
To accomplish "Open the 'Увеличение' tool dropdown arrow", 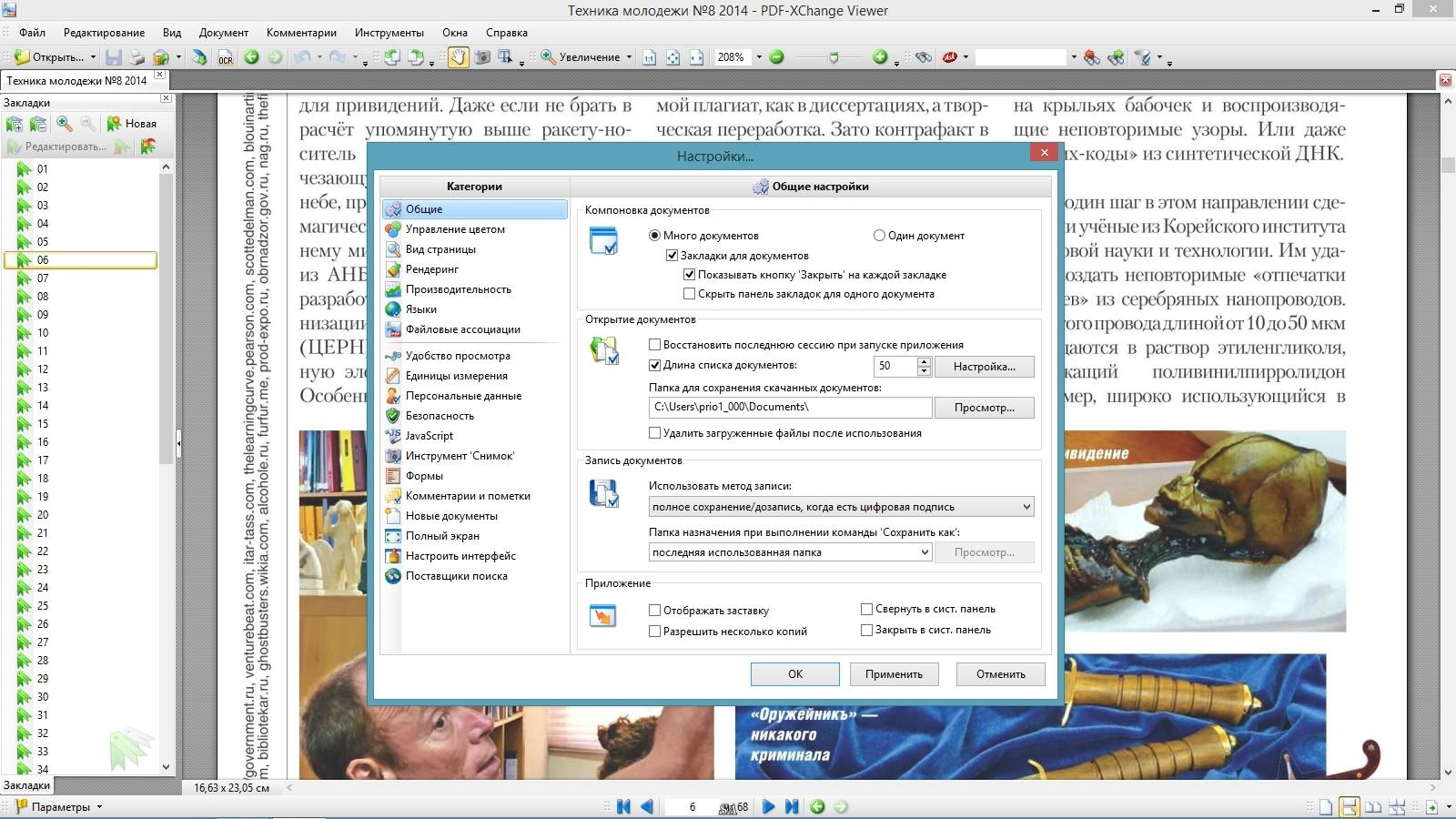I will pos(629,57).
